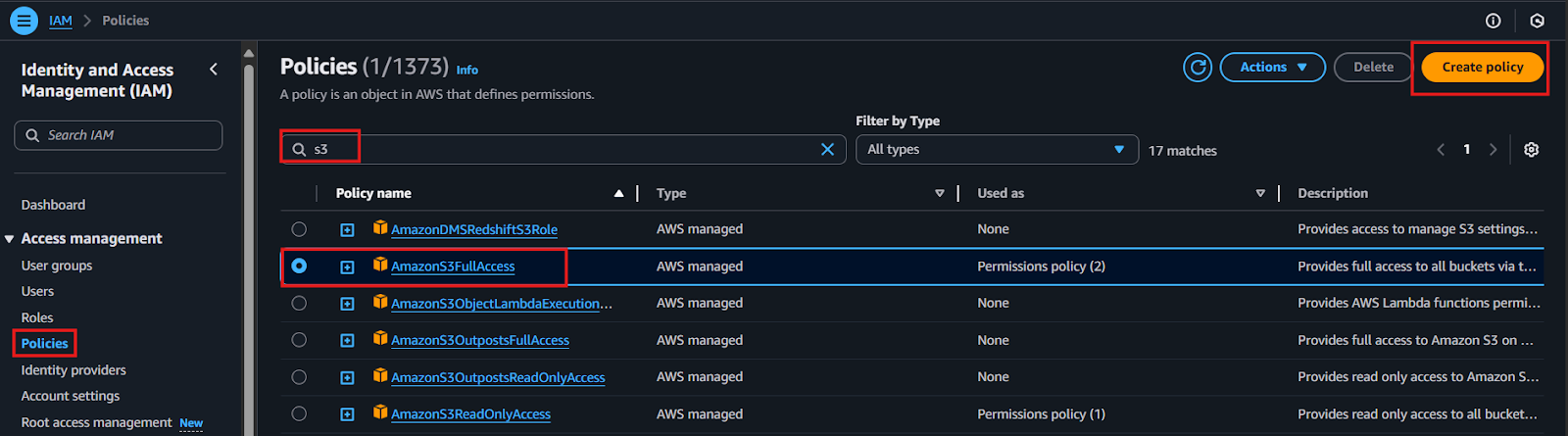Focus the policies search field containing s3
This screenshot has width=1568, height=436.
click(x=563, y=149)
